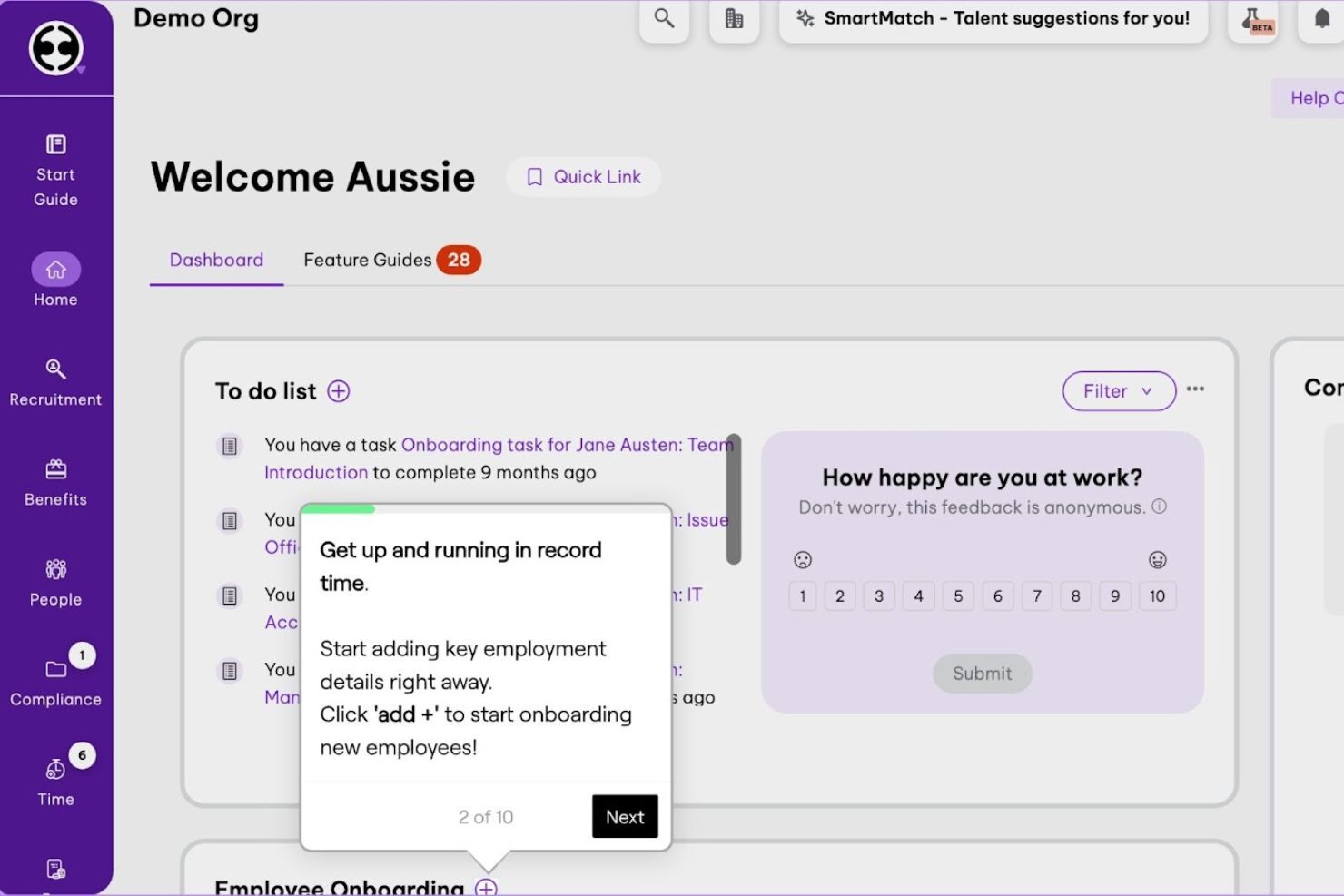Image resolution: width=1344 pixels, height=896 pixels.
Task: Select happiness rating 1 on the feedback scale
Action: pos(802,596)
